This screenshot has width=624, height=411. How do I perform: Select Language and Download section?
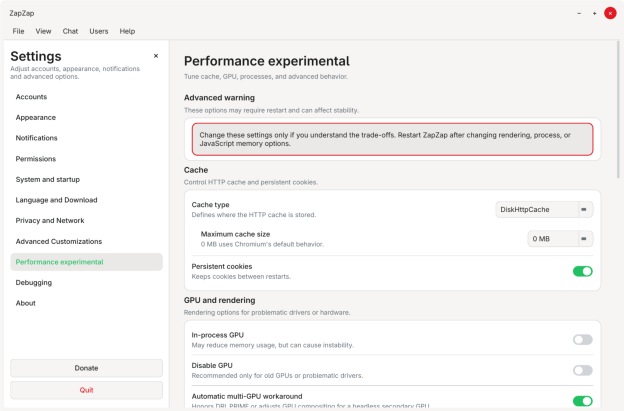[86, 200]
